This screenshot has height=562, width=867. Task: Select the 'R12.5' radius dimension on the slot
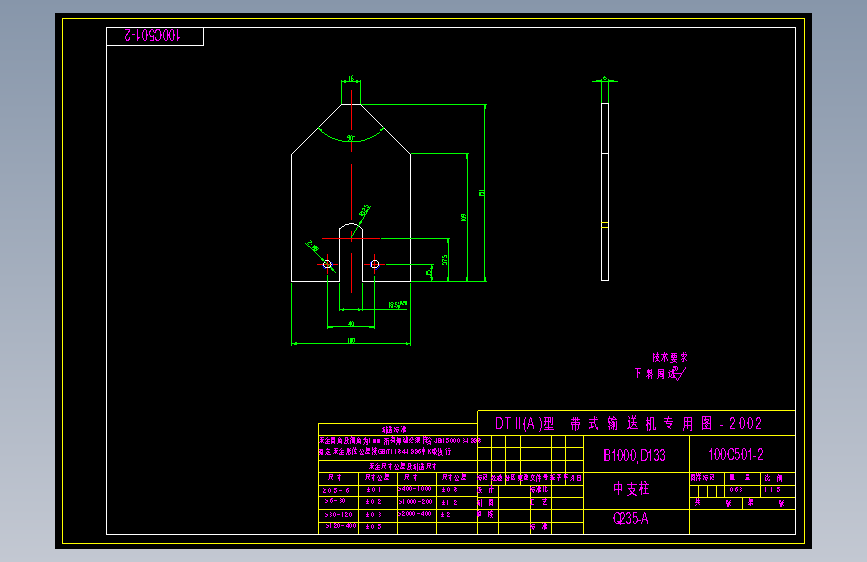(365, 211)
